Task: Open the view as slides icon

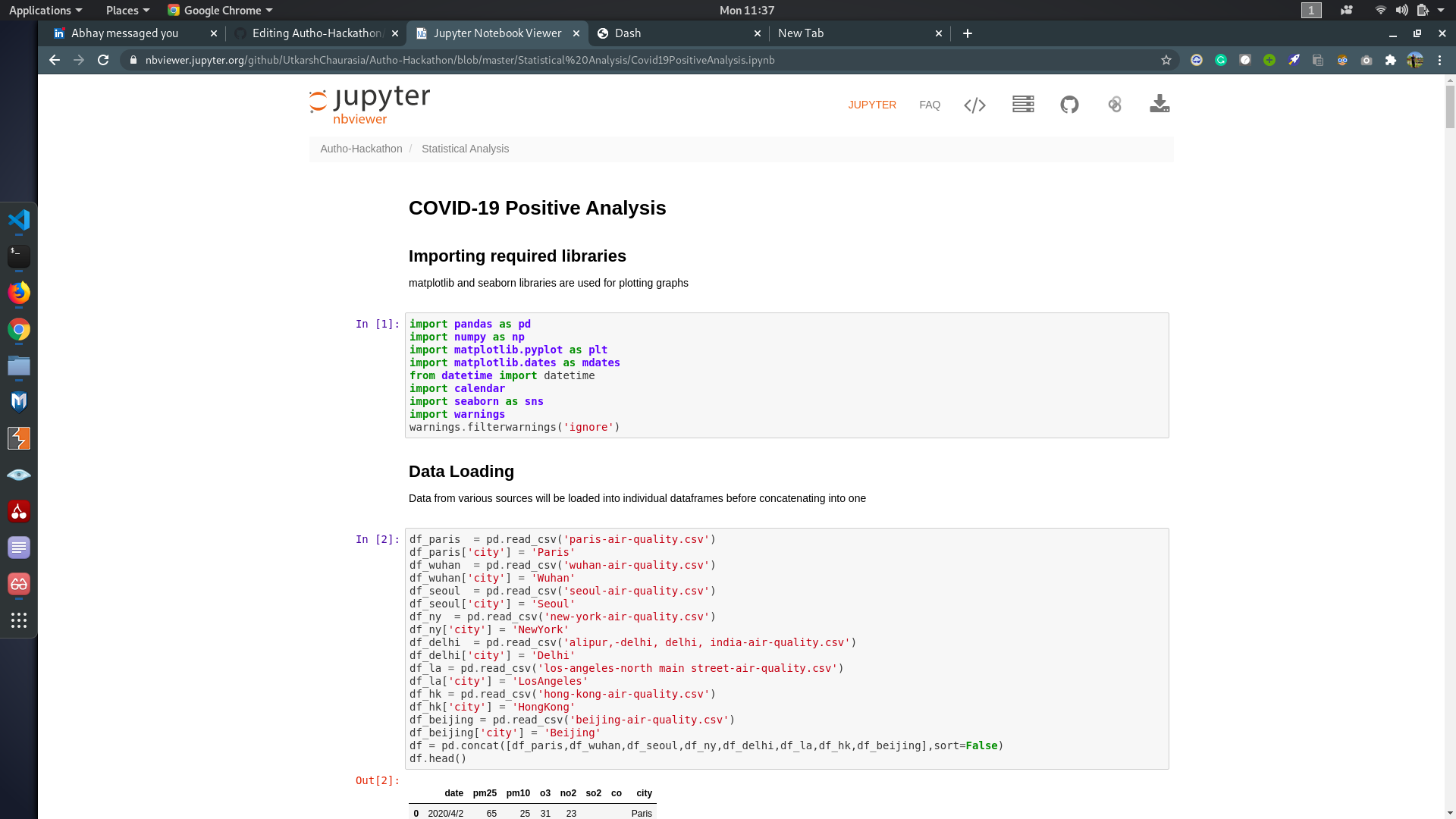Action: coord(1023,105)
